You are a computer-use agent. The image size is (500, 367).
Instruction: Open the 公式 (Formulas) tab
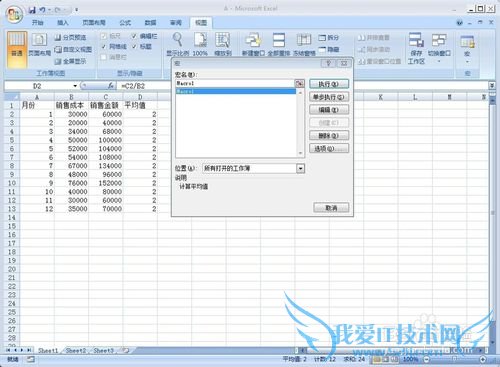(125, 23)
